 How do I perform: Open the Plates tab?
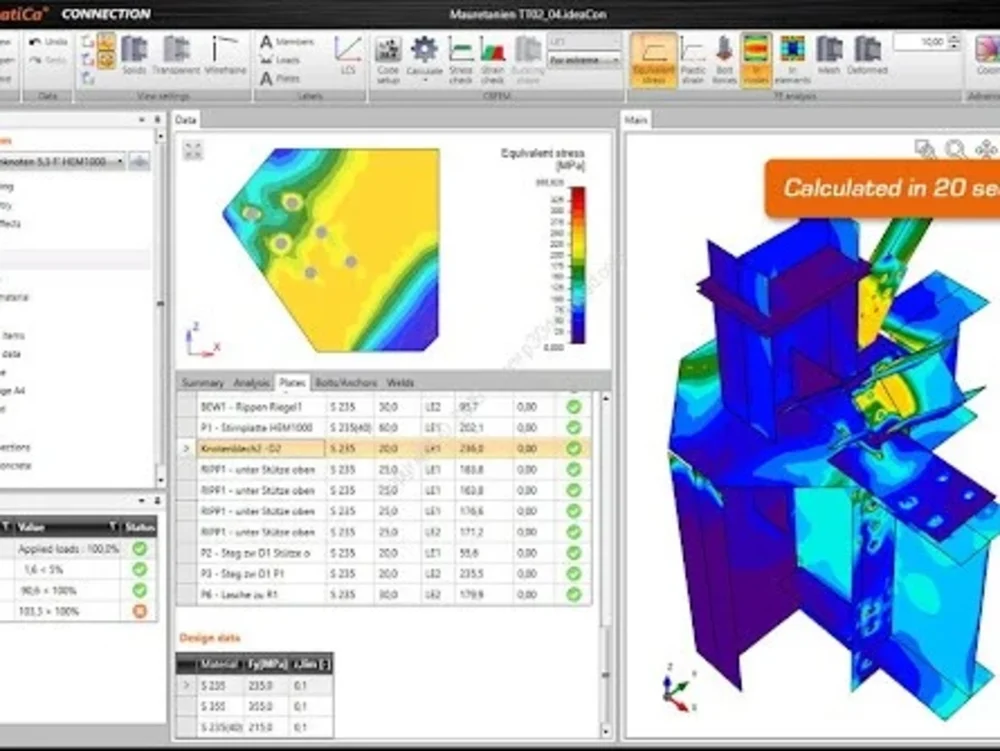point(292,383)
